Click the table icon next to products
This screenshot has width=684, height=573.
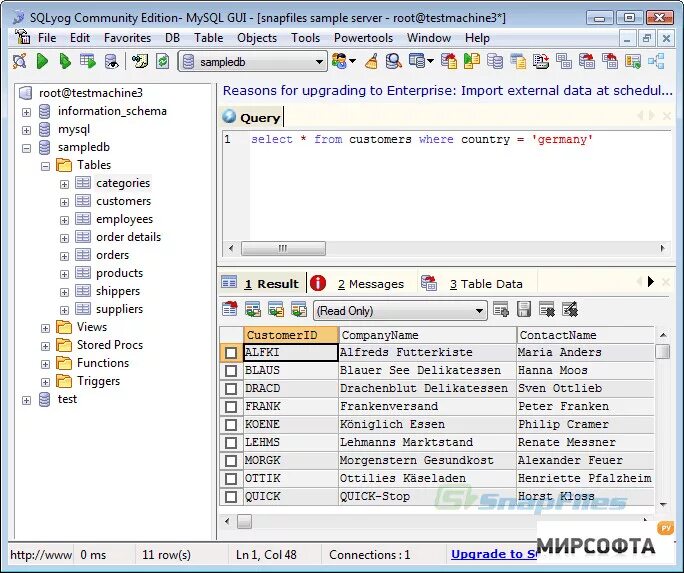tap(83, 273)
